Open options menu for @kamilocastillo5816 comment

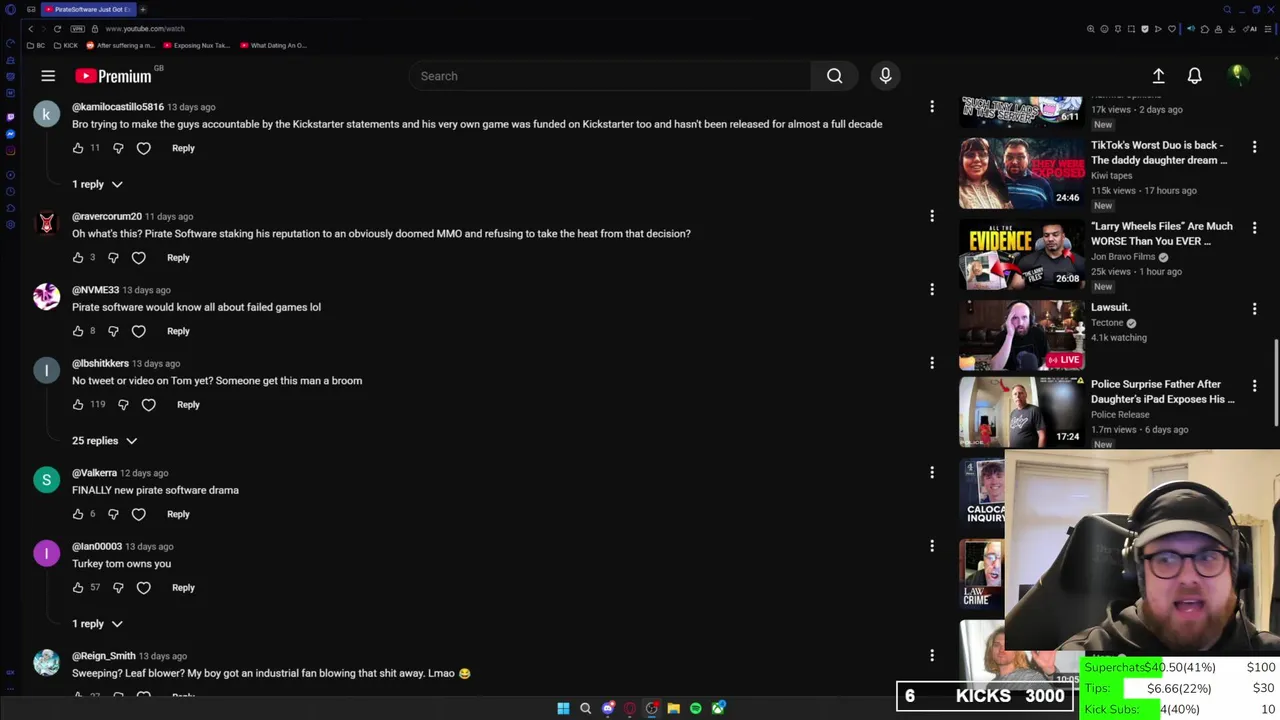click(932, 106)
